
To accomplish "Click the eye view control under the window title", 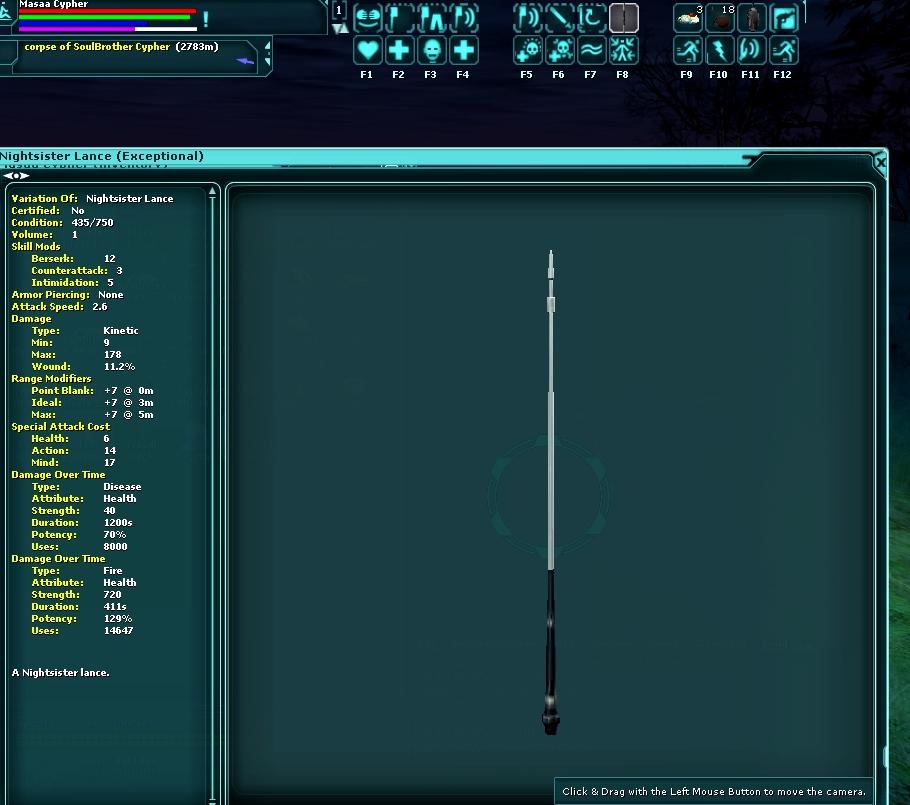I will [16, 175].
